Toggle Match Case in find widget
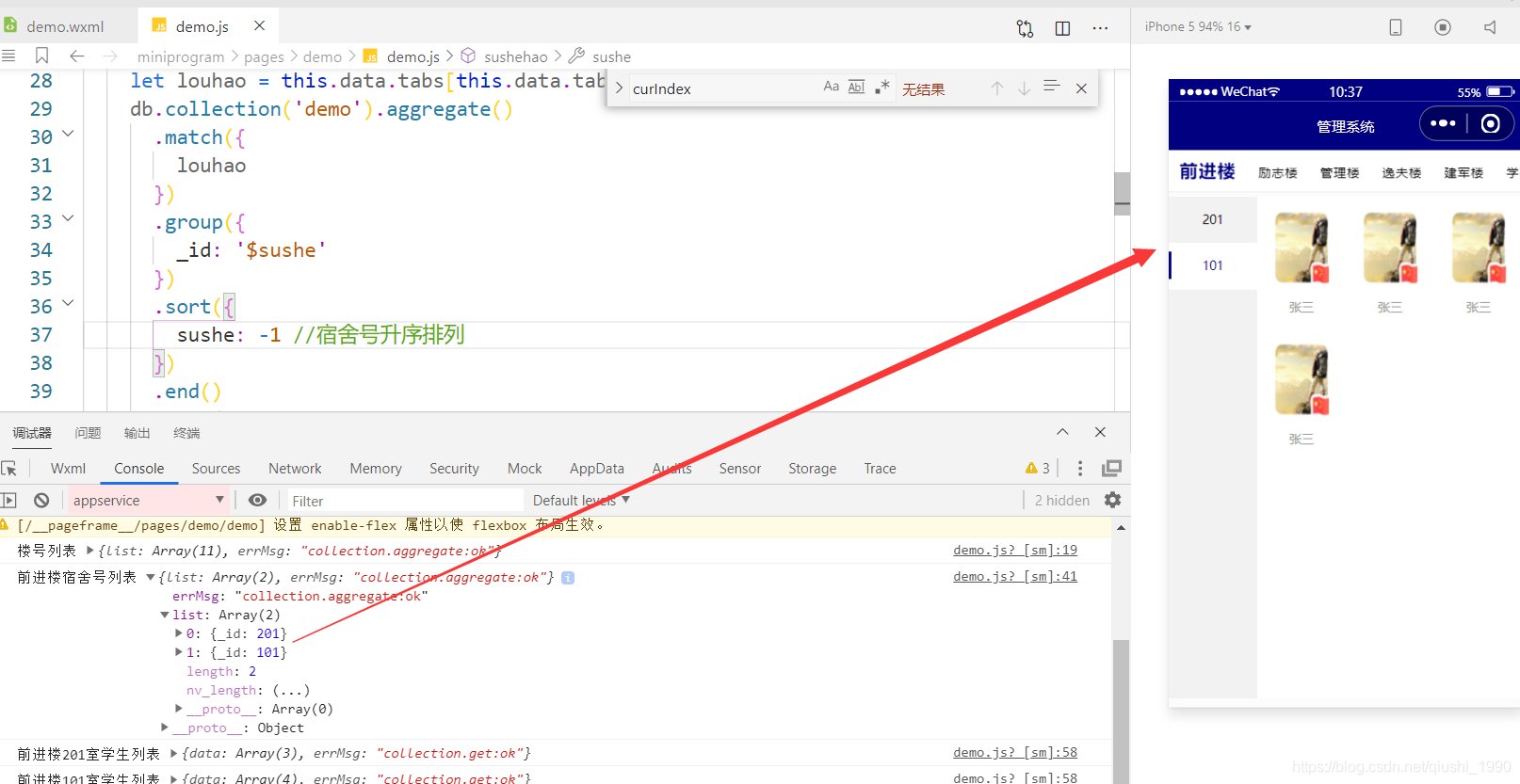This screenshot has width=1520, height=784. coord(831,87)
